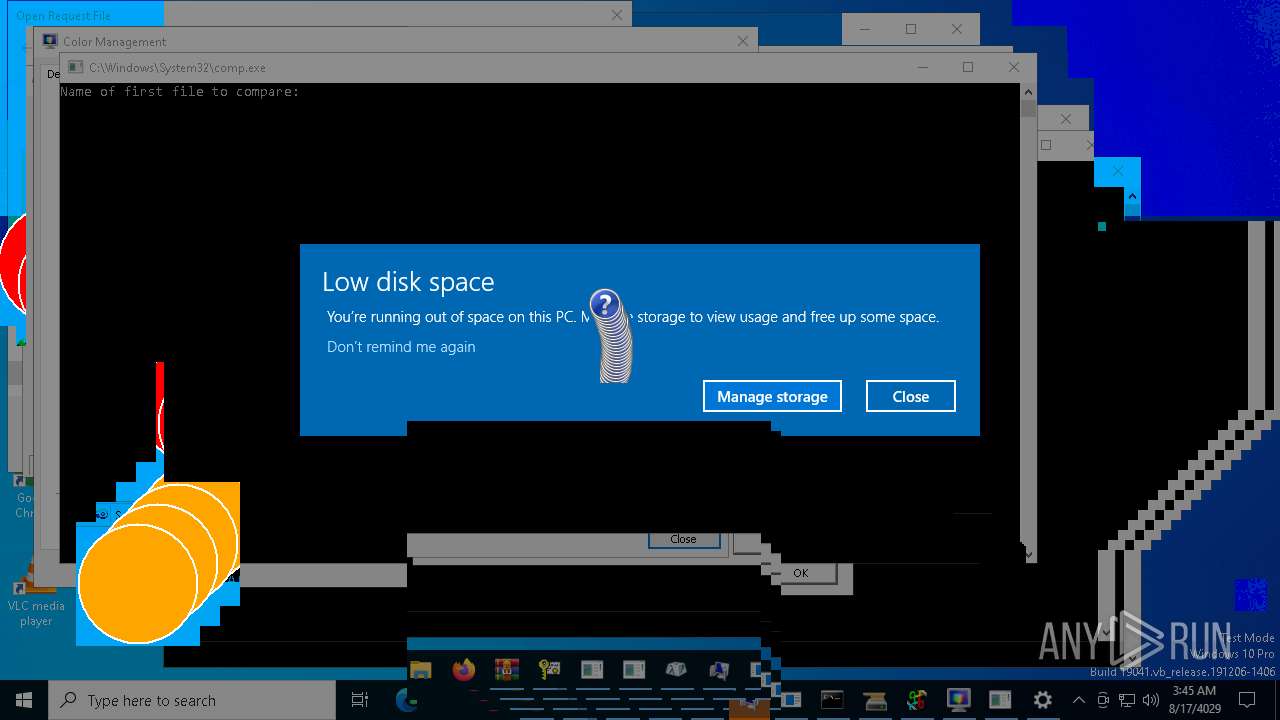Viewport: 1280px width, 720px height.
Task: Launch Microsoft Edge from the taskbar
Action: click(406, 700)
